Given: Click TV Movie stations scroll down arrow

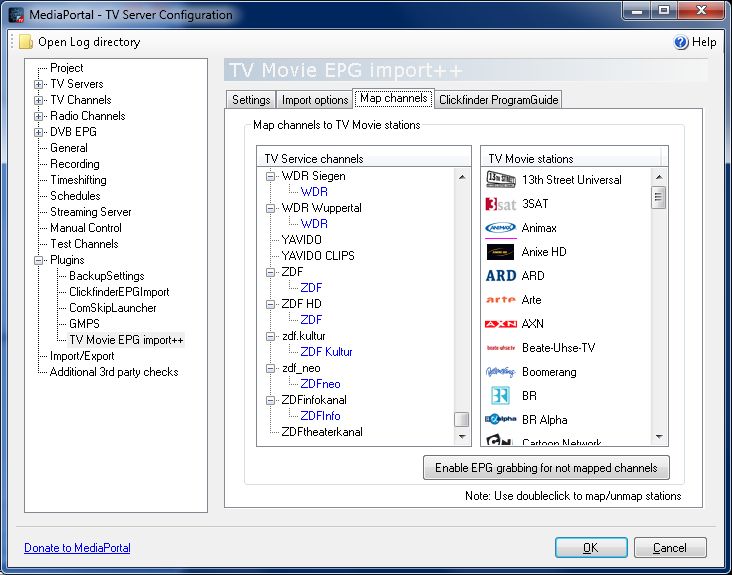Looking at the screenshot, I should (659, 437).
